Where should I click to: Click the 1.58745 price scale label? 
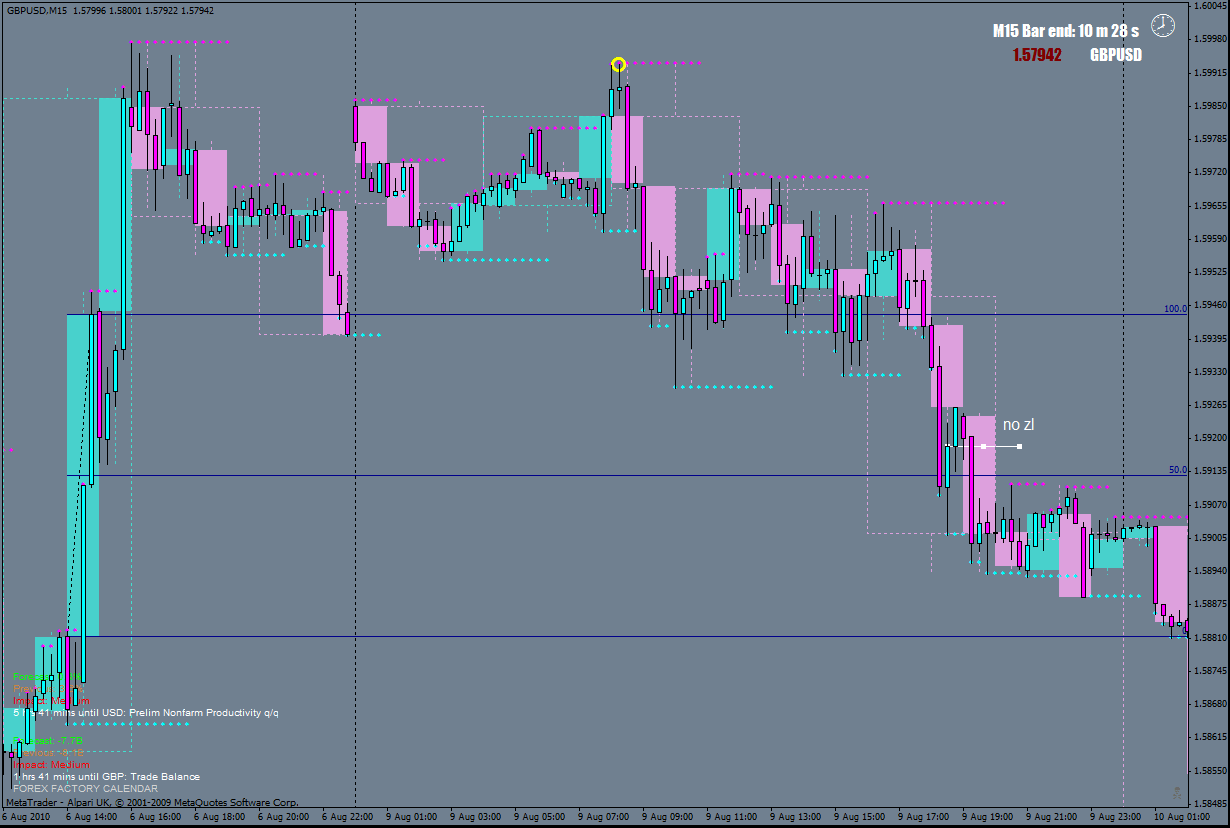pyautogui.click(x=1210, y=670)
